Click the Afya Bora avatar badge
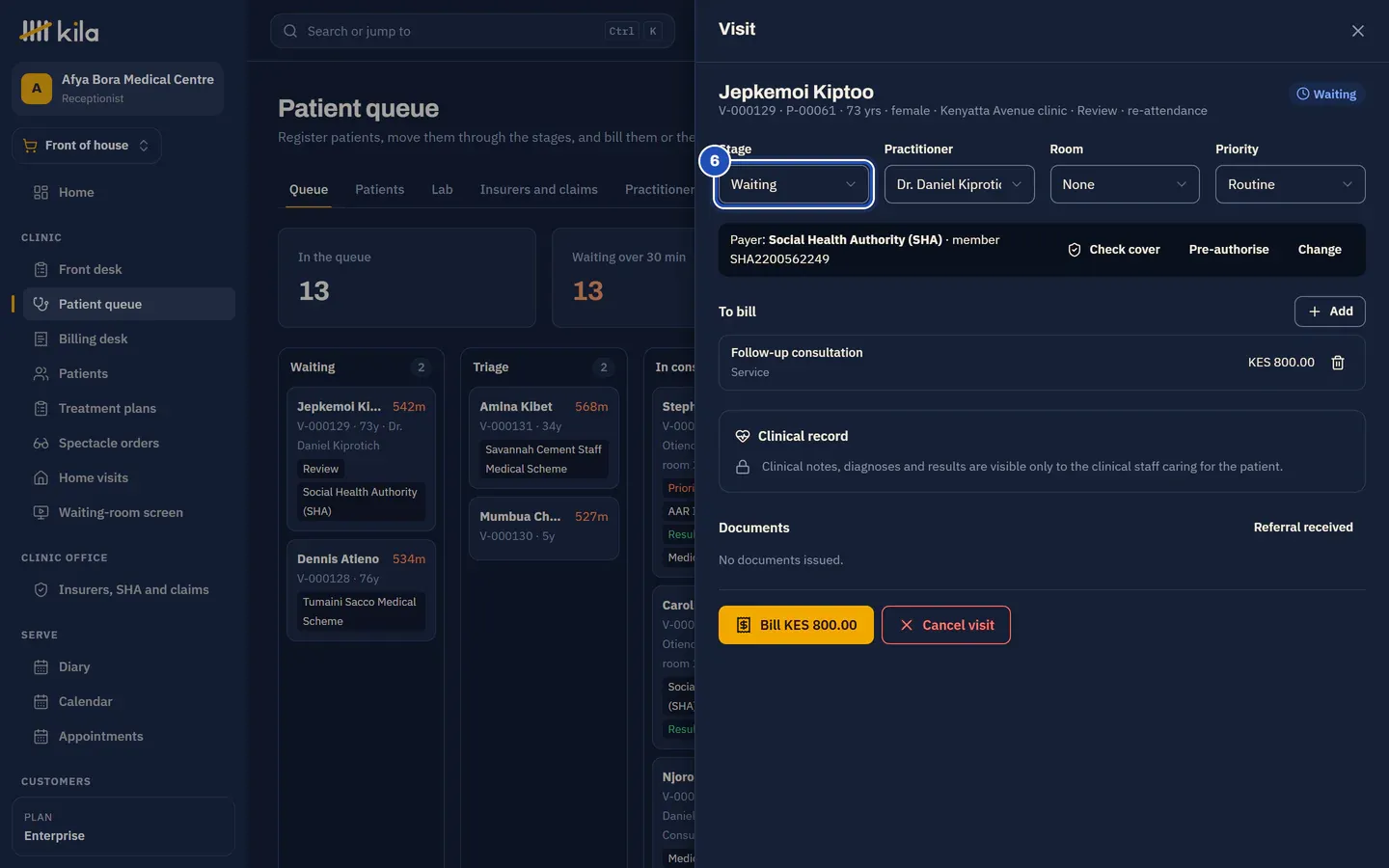This screenshot has width=1389, height=868. 37,89
